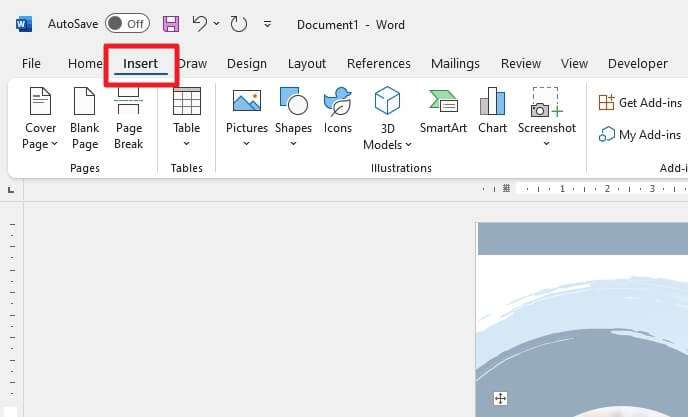Select the Insert ribbon tab
Image resolution: width=688 pixels, height=417 pixels.
point(140,64)
